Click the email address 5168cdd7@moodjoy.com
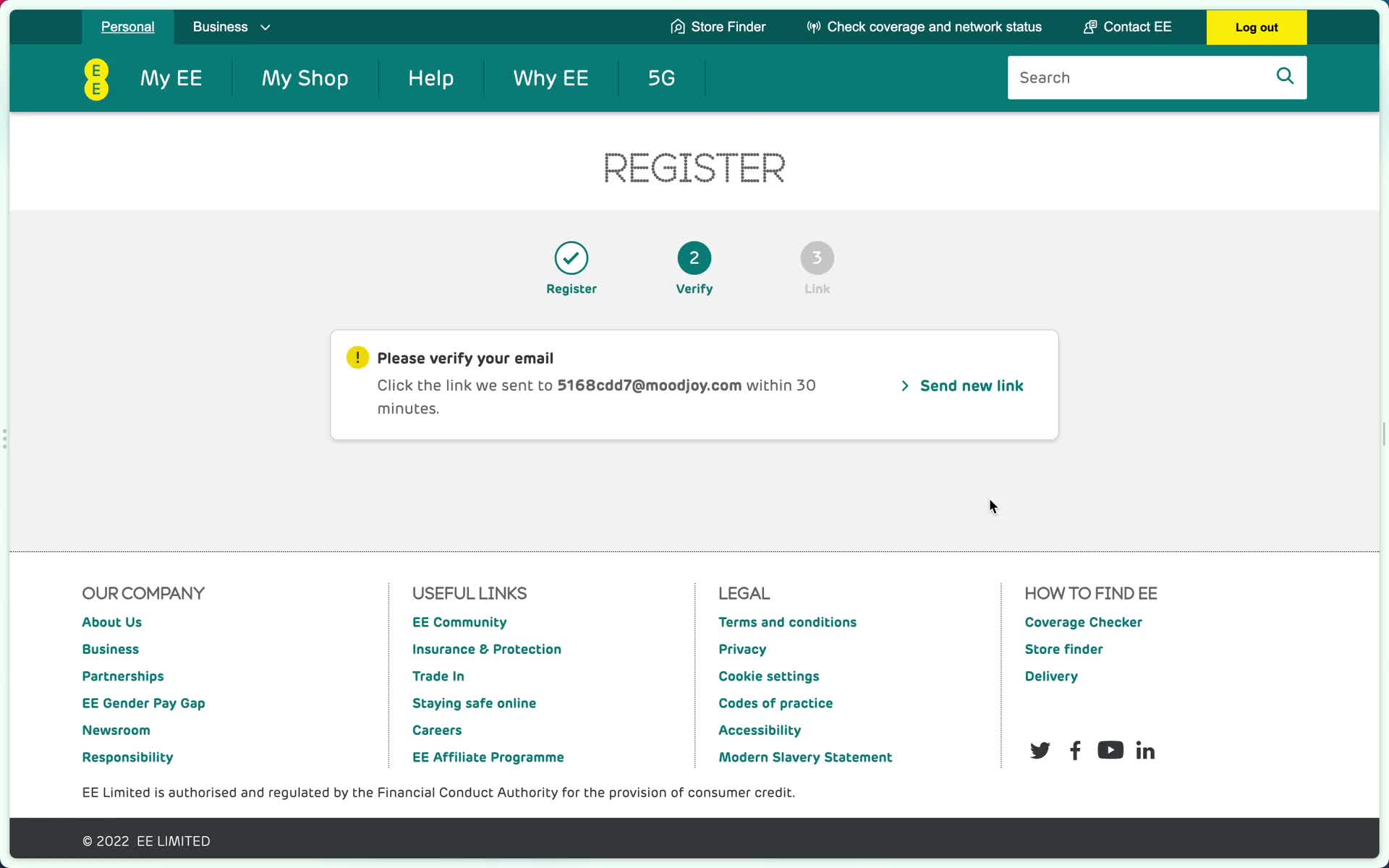This screenshot has height=868, width=1389. point(650,386)
